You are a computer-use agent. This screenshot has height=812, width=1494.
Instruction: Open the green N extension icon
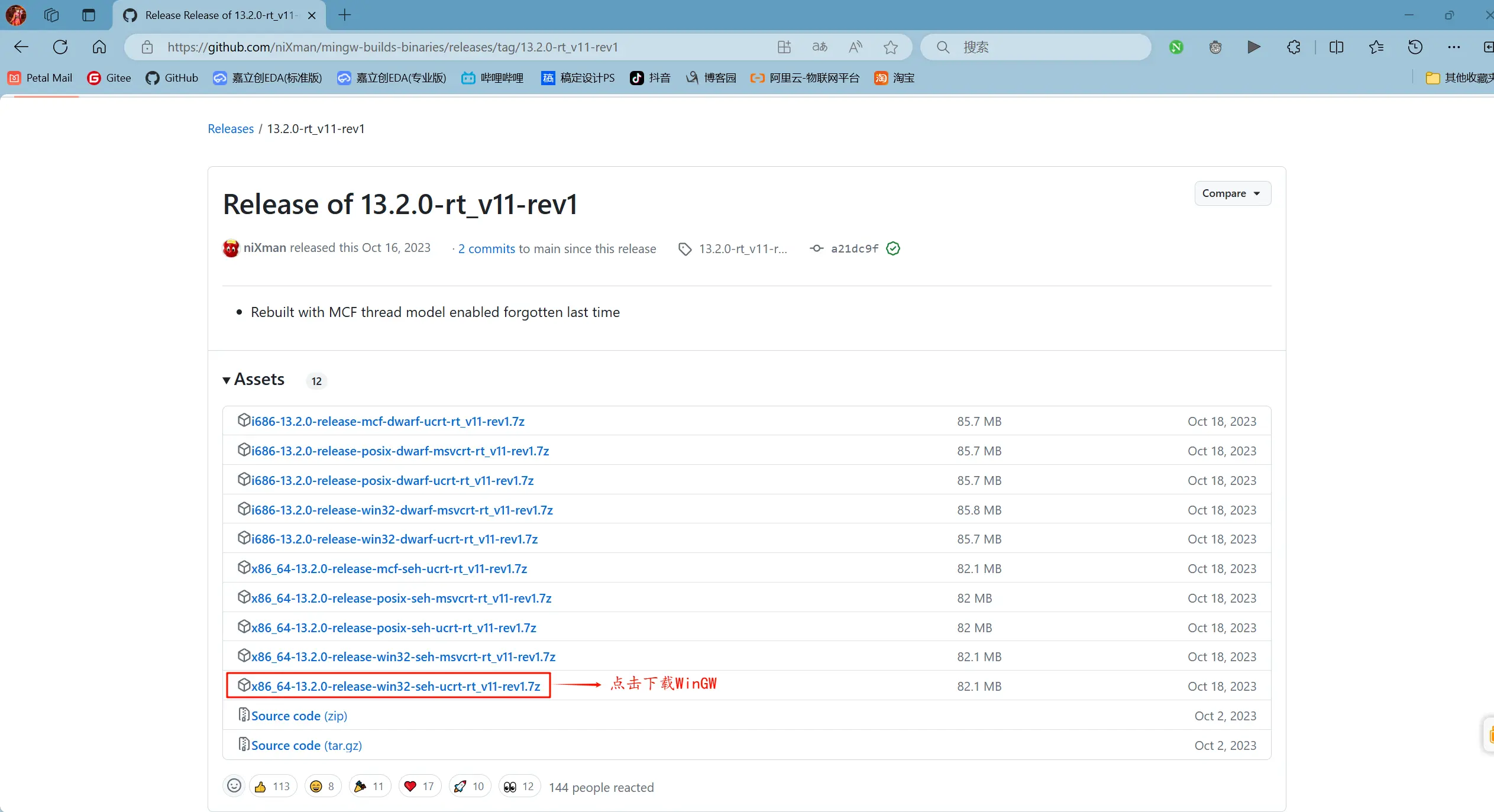click(x=1176, y=47)
